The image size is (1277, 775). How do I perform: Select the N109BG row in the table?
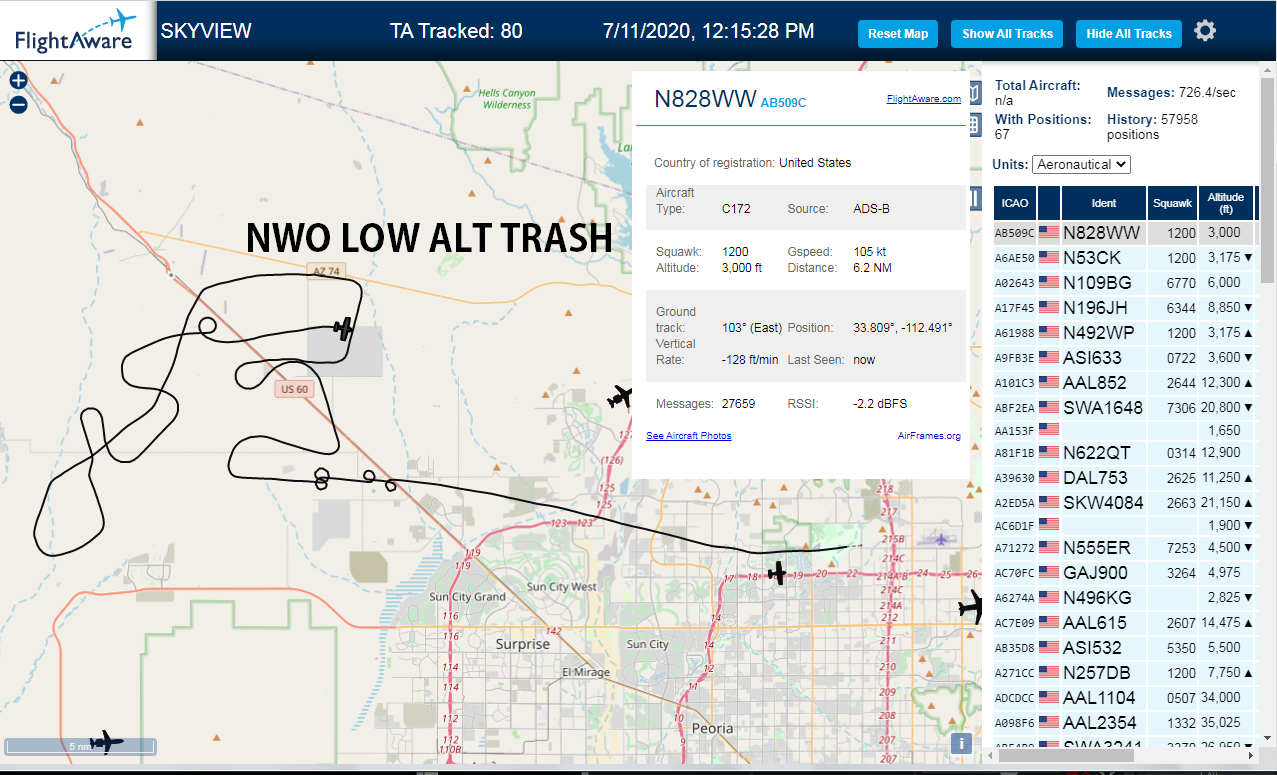point(1123,283)
